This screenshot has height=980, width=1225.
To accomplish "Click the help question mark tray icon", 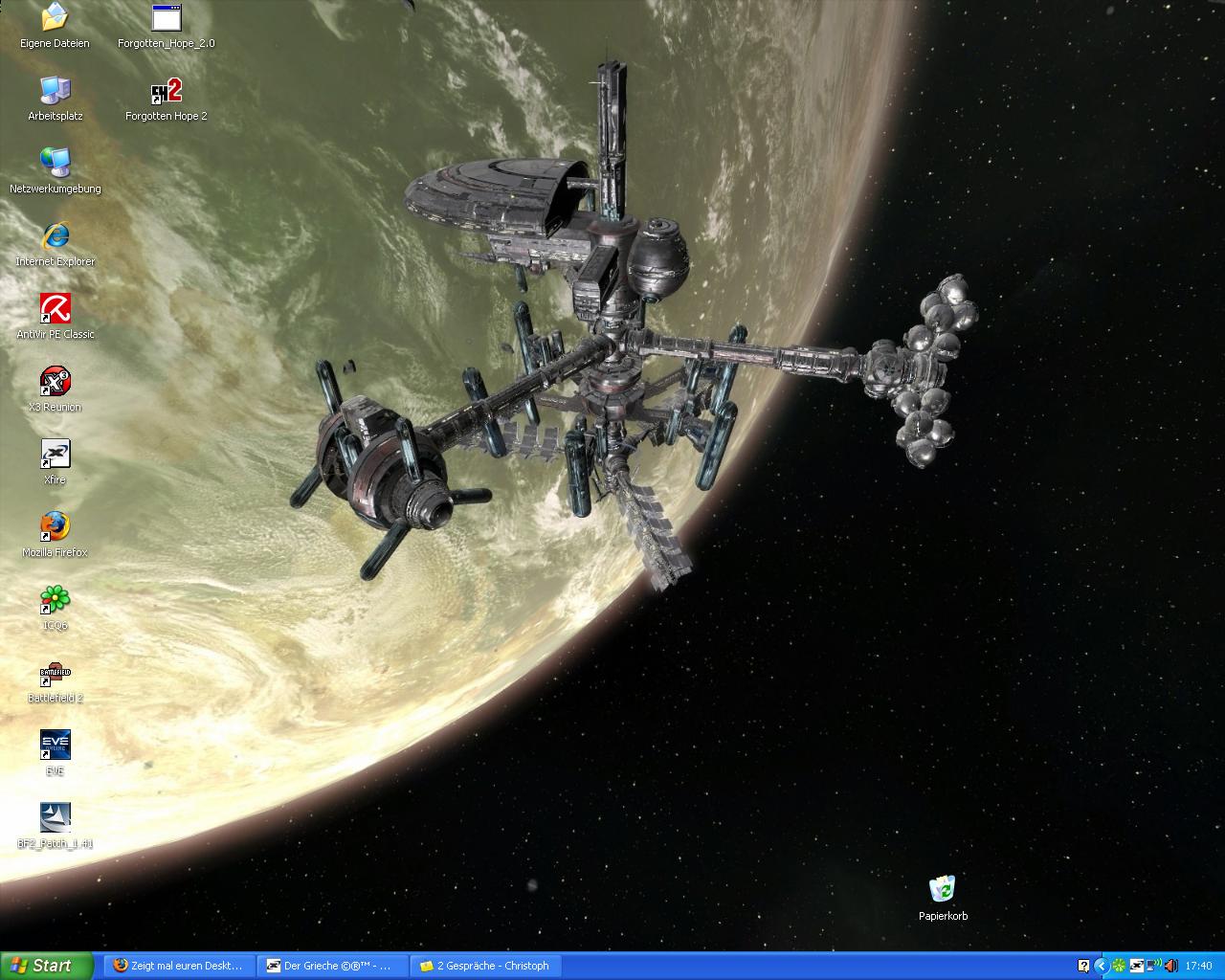I will pyautogui.click(x=1083, y=966).
